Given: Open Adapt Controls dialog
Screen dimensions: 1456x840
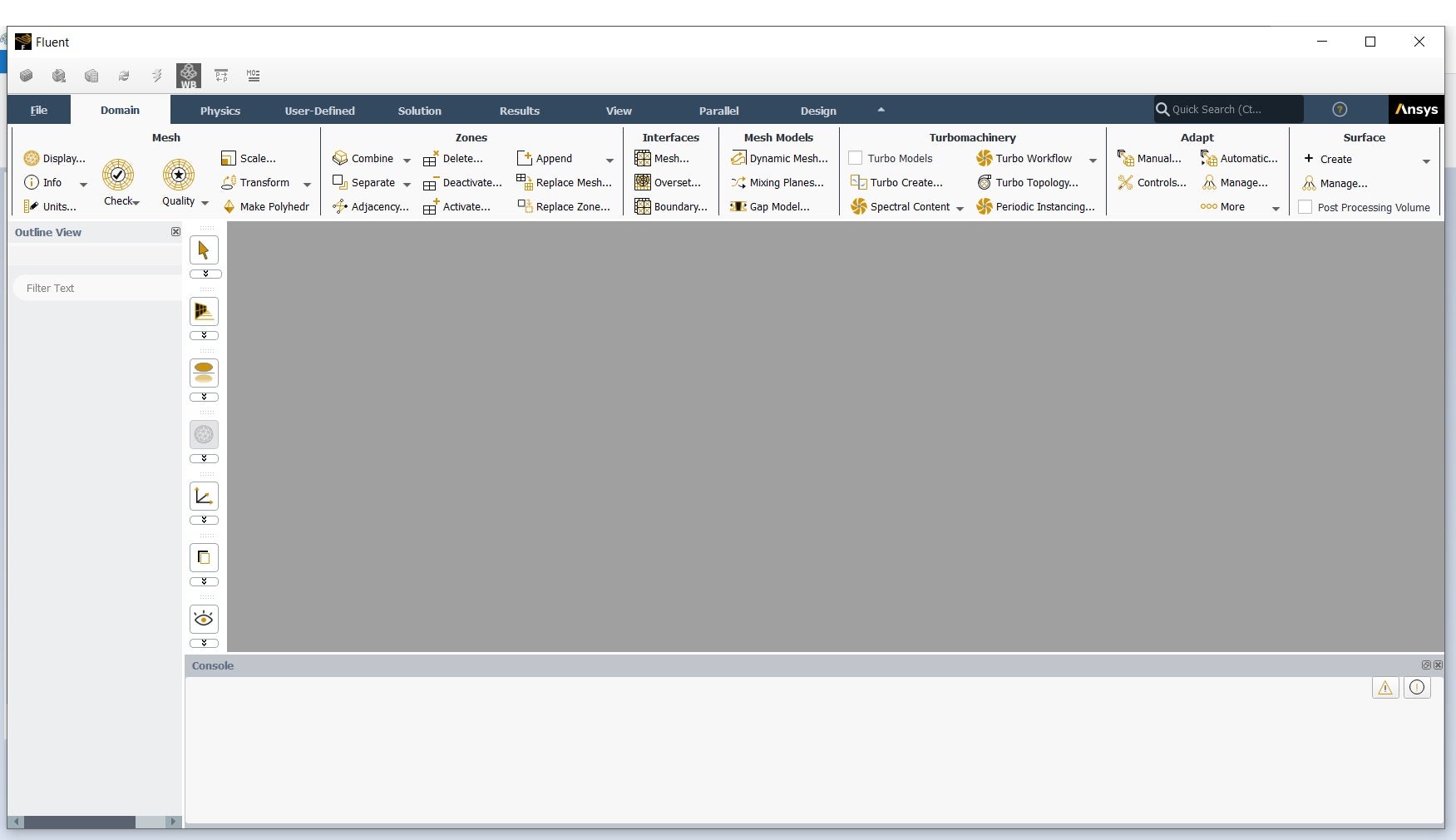Looking at the screenshot, I should 1152,182.
